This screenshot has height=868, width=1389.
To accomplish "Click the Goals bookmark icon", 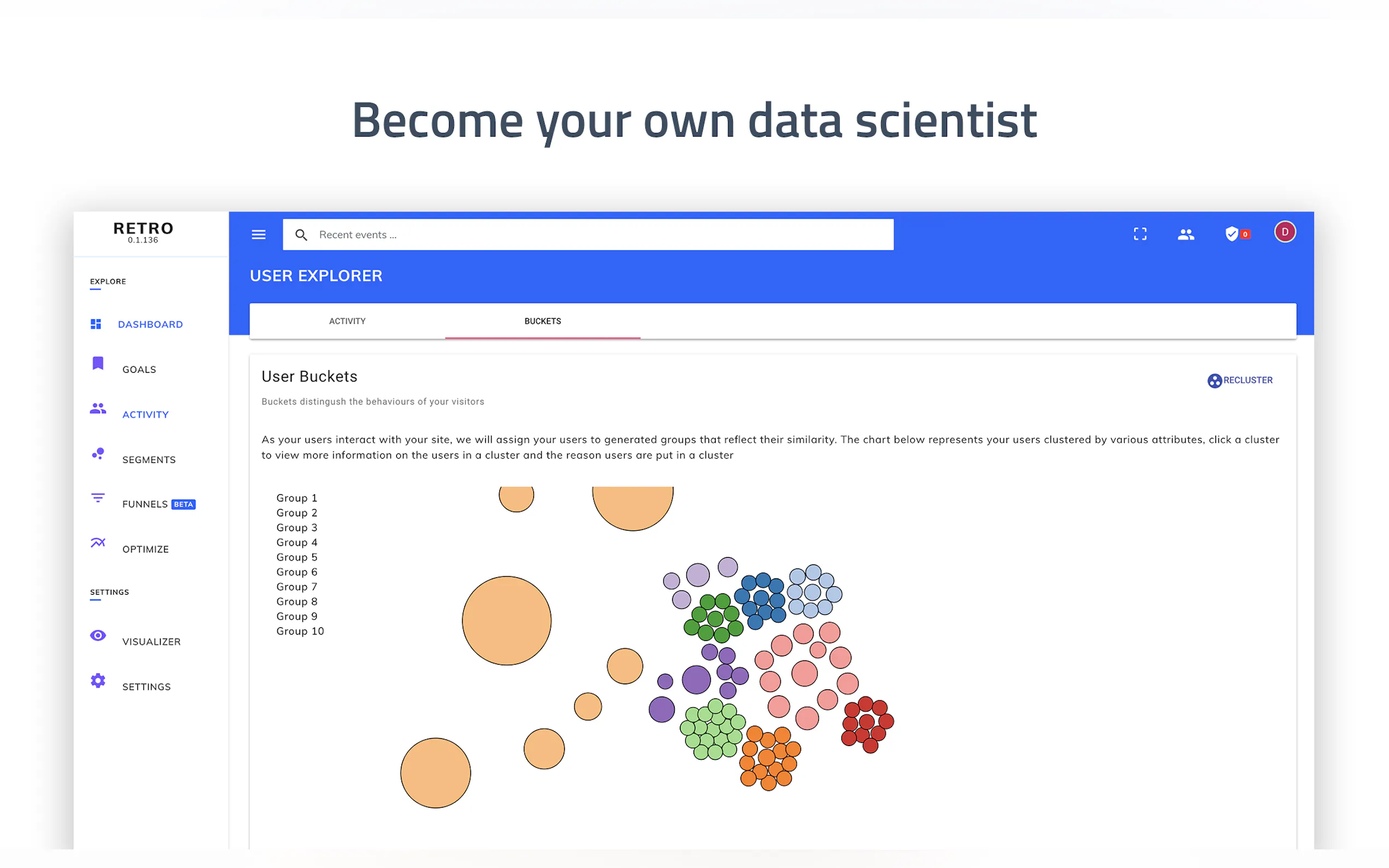I will pos(98,363).
